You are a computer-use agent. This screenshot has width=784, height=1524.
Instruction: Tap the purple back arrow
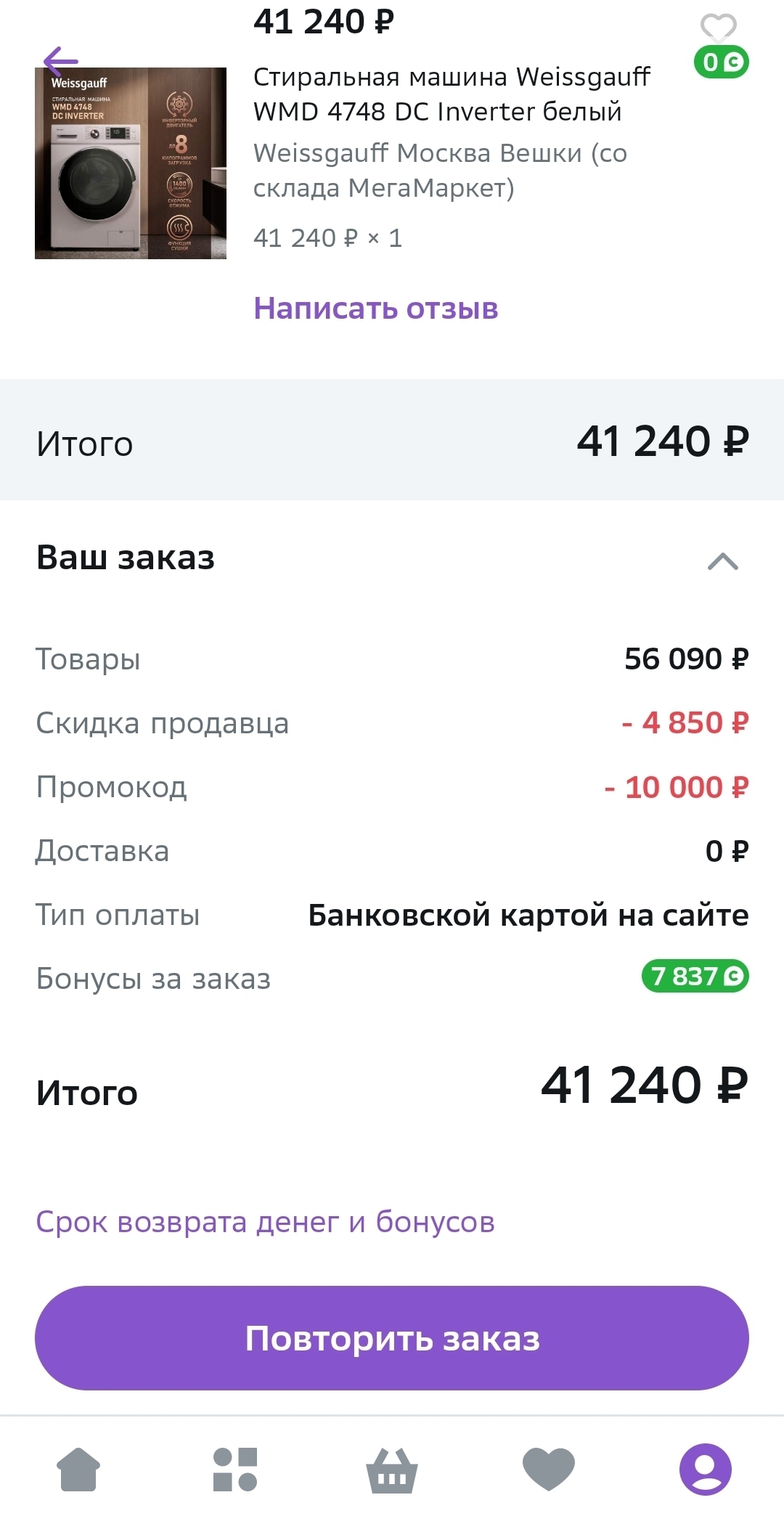tap(60, 61)
